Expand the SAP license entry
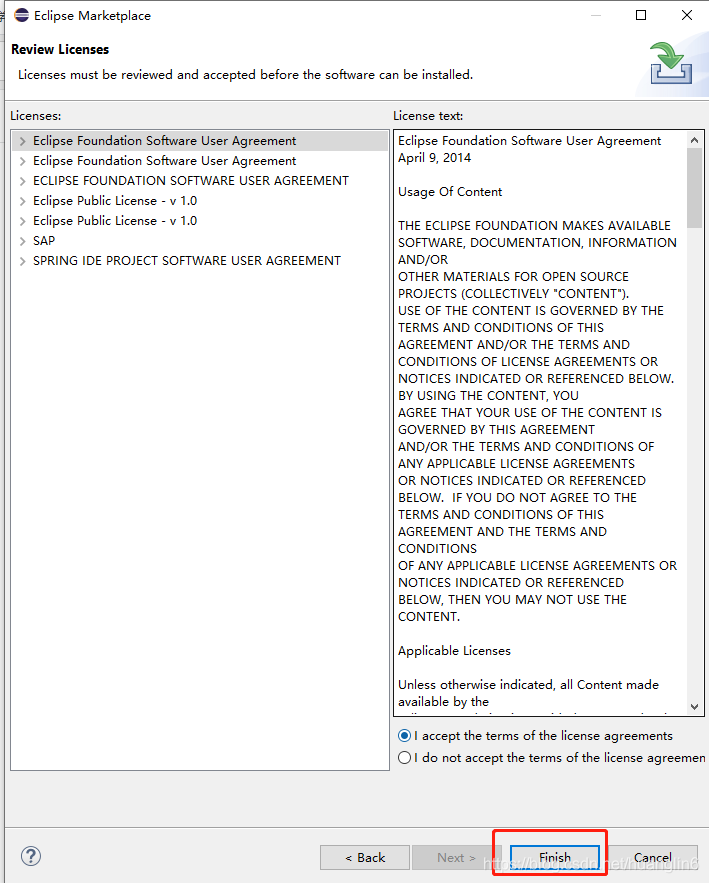 [23, 241]
